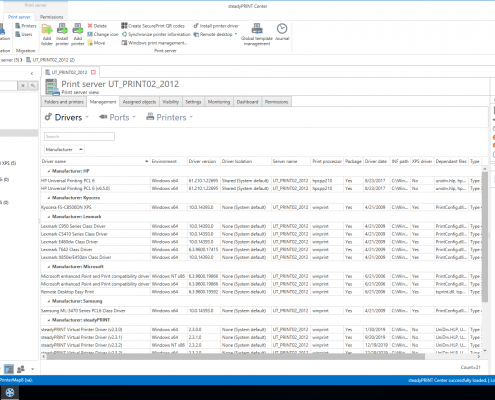Open the Ports dropdown menu
Screen dimensions: 495x400
117,117
